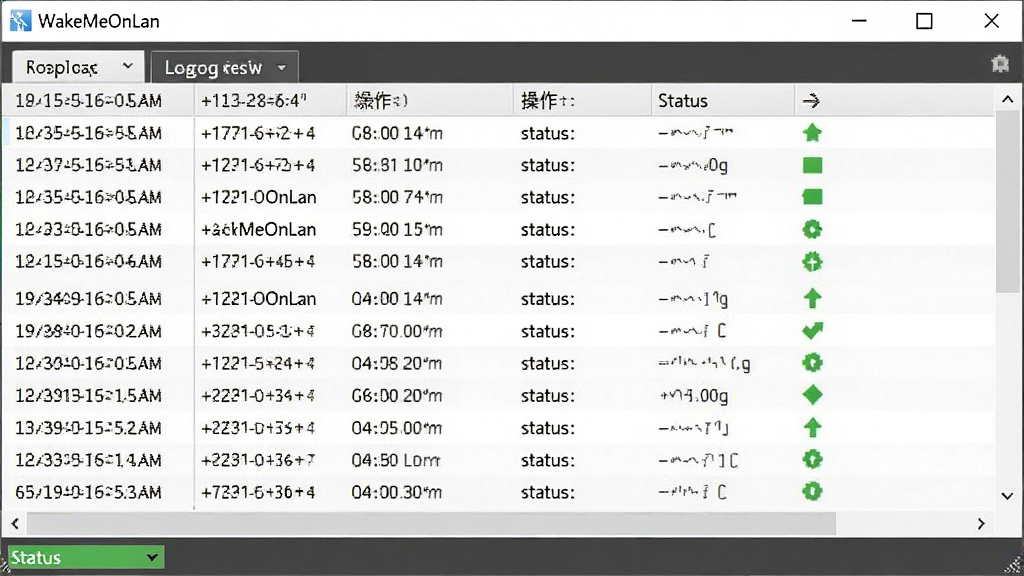The height and width of the screenshot is (576, 1024).
Task: Click the green gear in the "04:50 Lom" row
Action: click(x=812, y=460)
